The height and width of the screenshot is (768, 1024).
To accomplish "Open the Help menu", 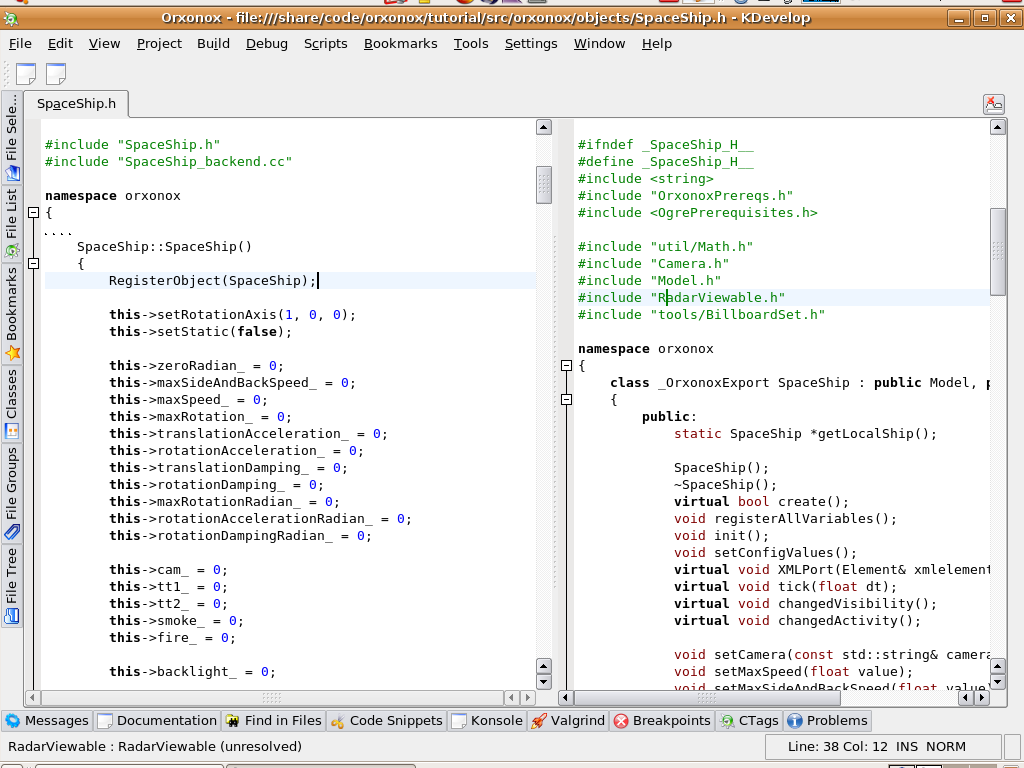I will 656,44.
